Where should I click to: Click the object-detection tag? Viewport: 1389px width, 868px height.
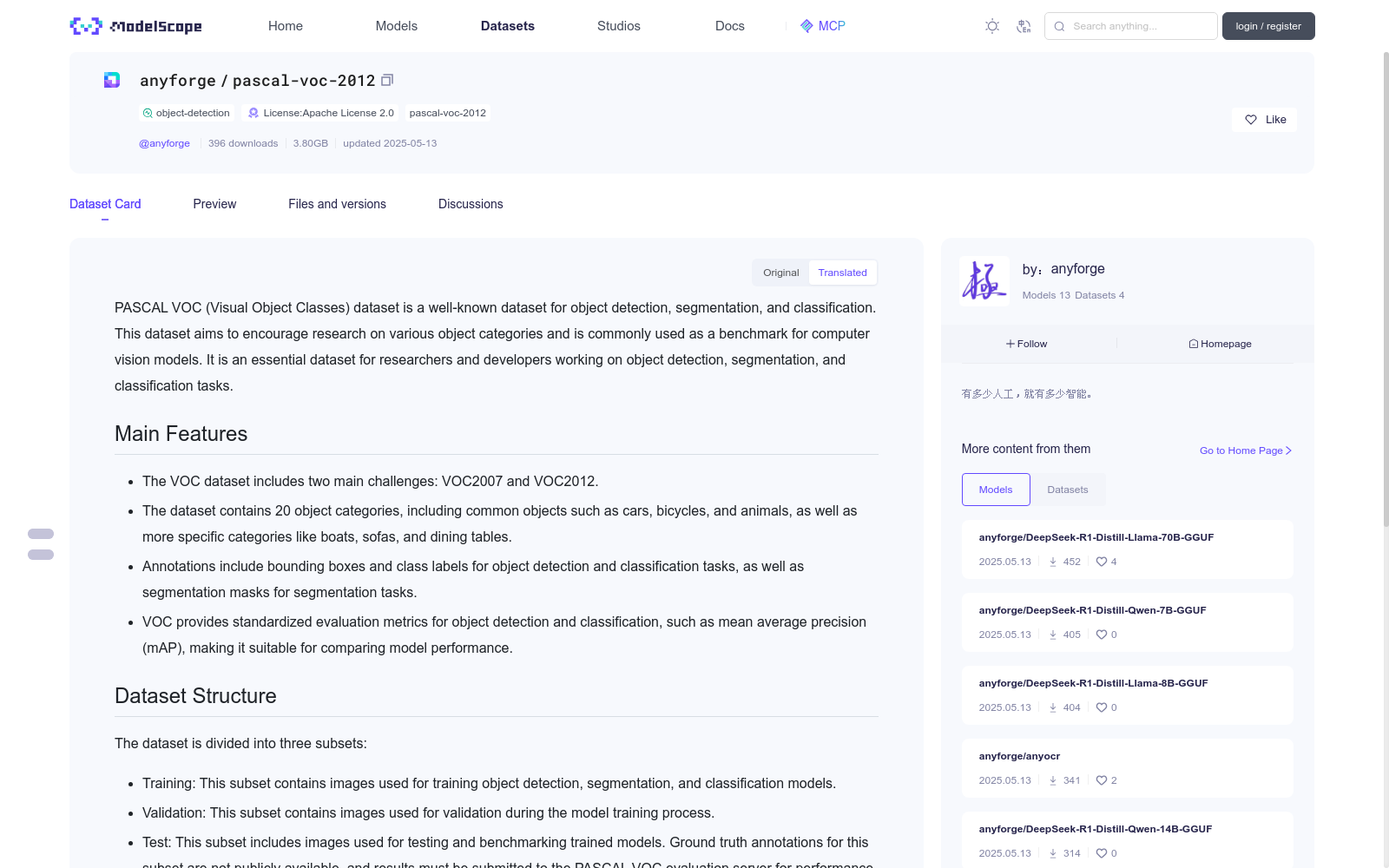tap(186, 113)
